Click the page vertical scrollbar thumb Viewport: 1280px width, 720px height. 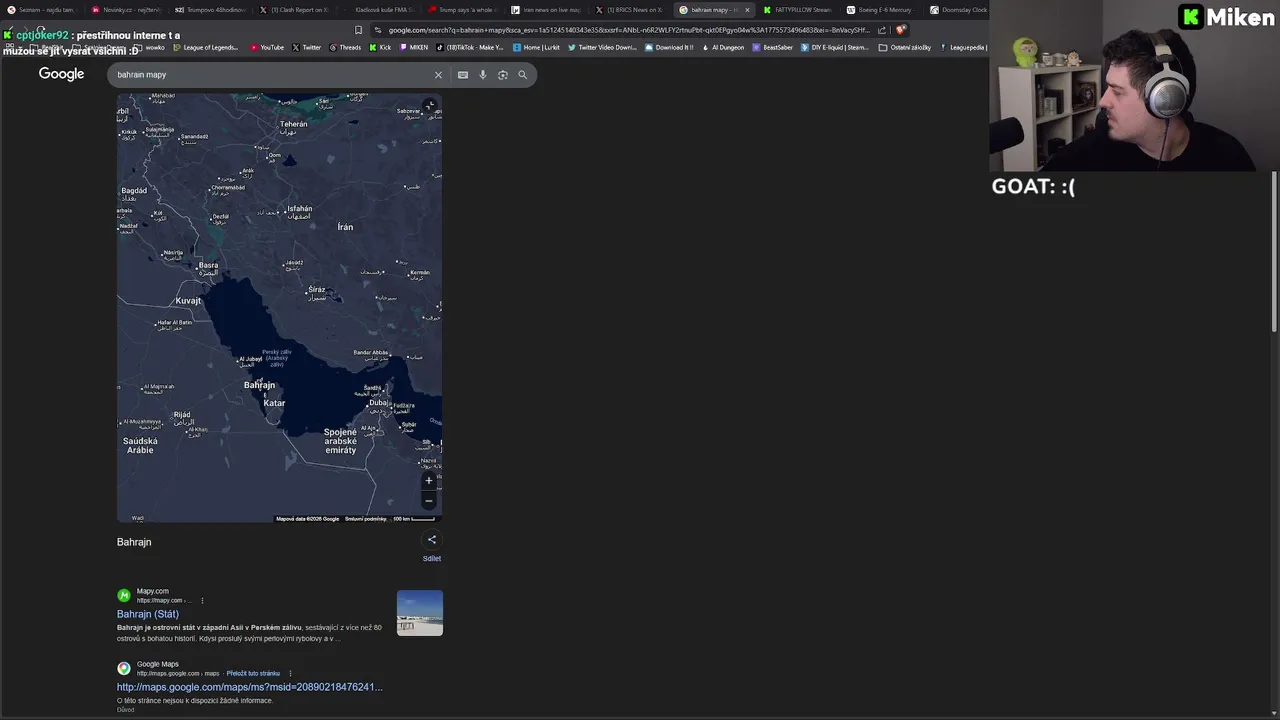tap(1274, 250)
